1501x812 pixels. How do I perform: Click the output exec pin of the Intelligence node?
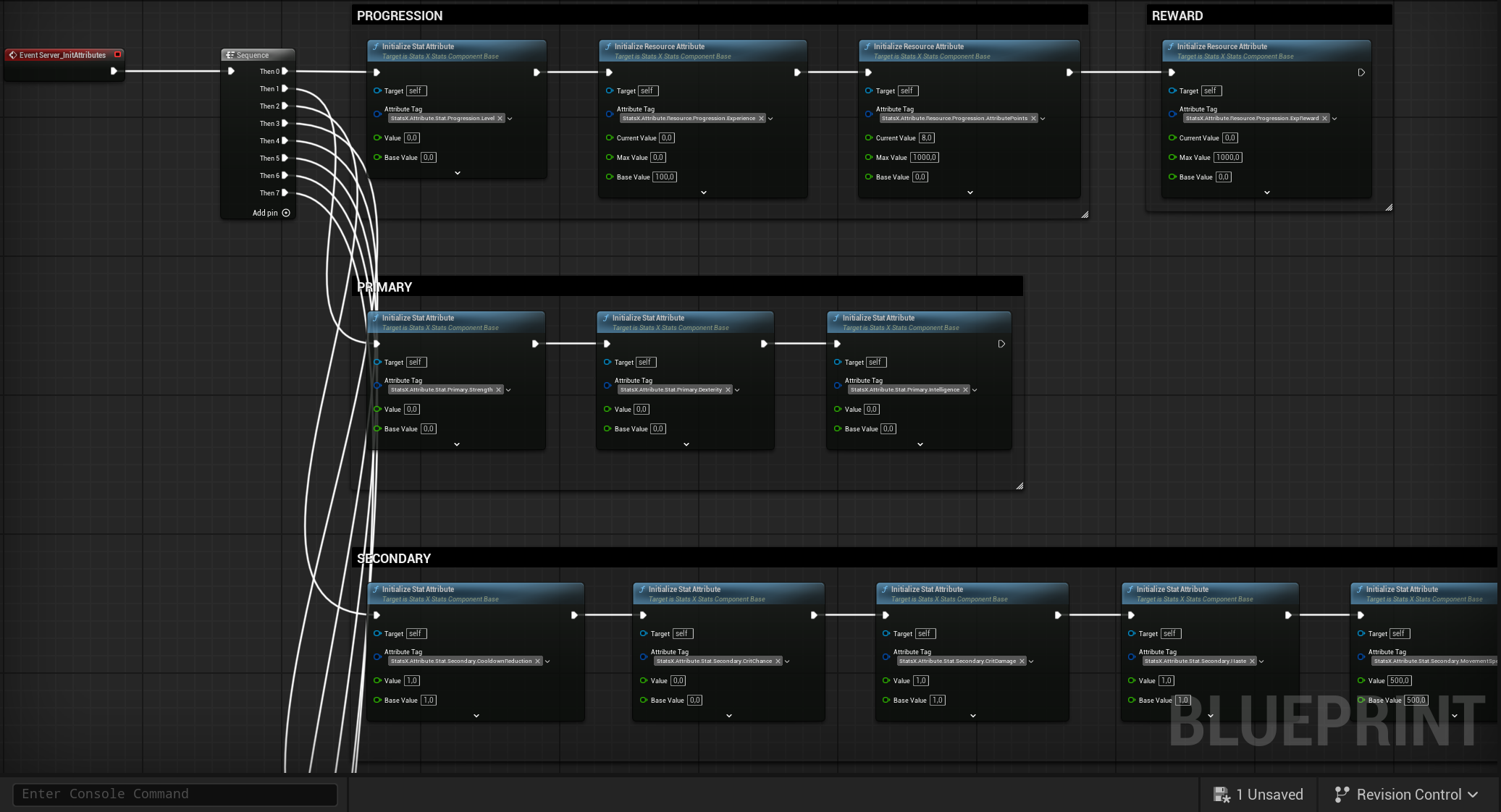click(x=1001, y=344)
